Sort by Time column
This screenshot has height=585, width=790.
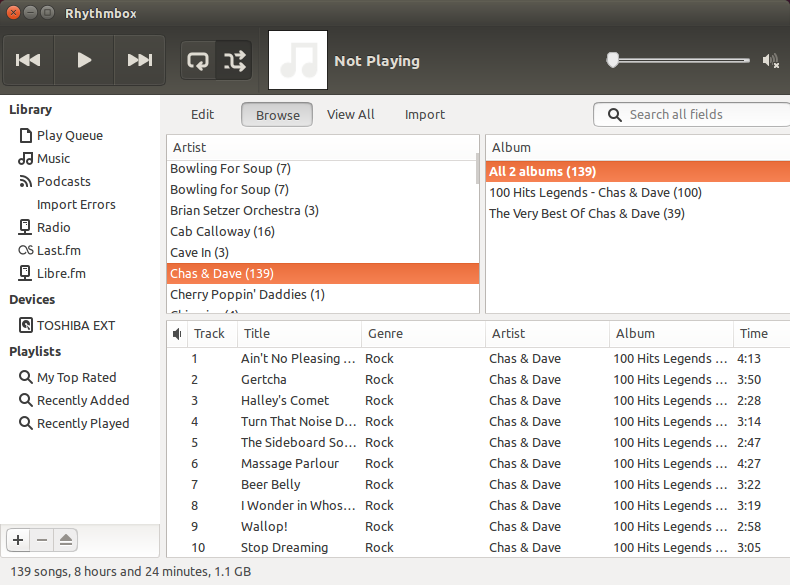point(761,334)
